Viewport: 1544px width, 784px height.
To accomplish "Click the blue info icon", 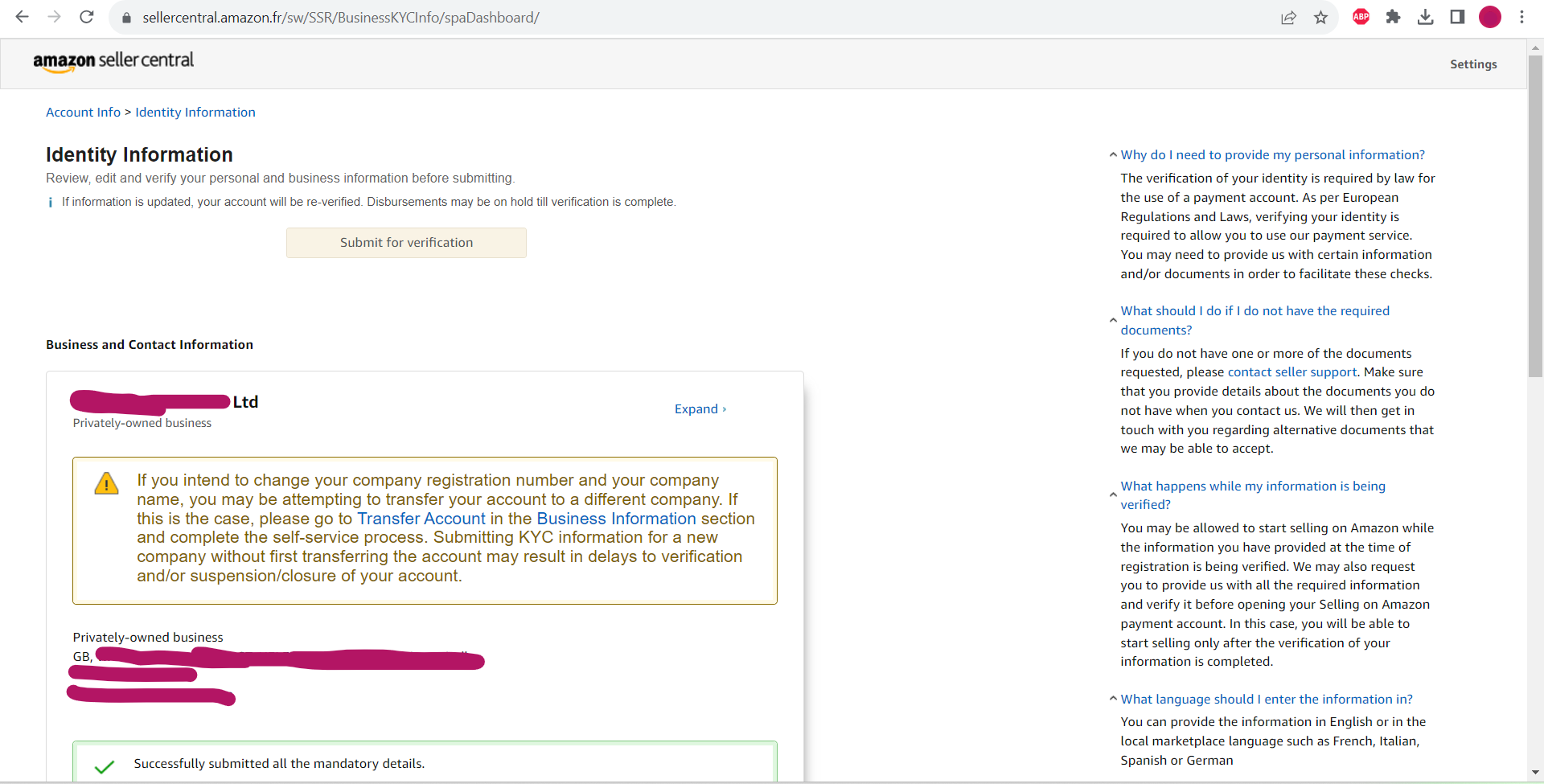I will [x=50, y=203].
